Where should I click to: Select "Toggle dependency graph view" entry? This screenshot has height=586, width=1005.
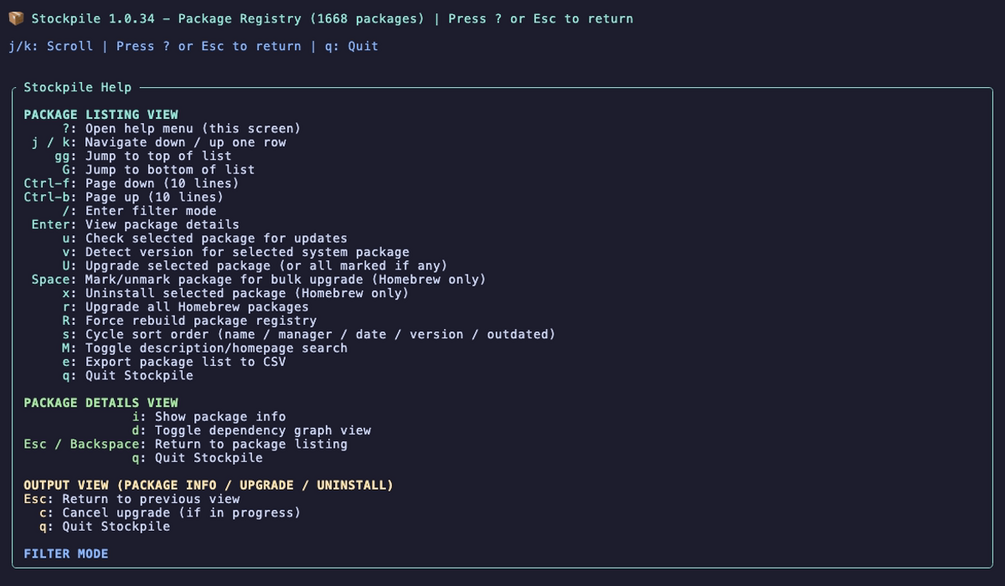[x=251, y=430]
